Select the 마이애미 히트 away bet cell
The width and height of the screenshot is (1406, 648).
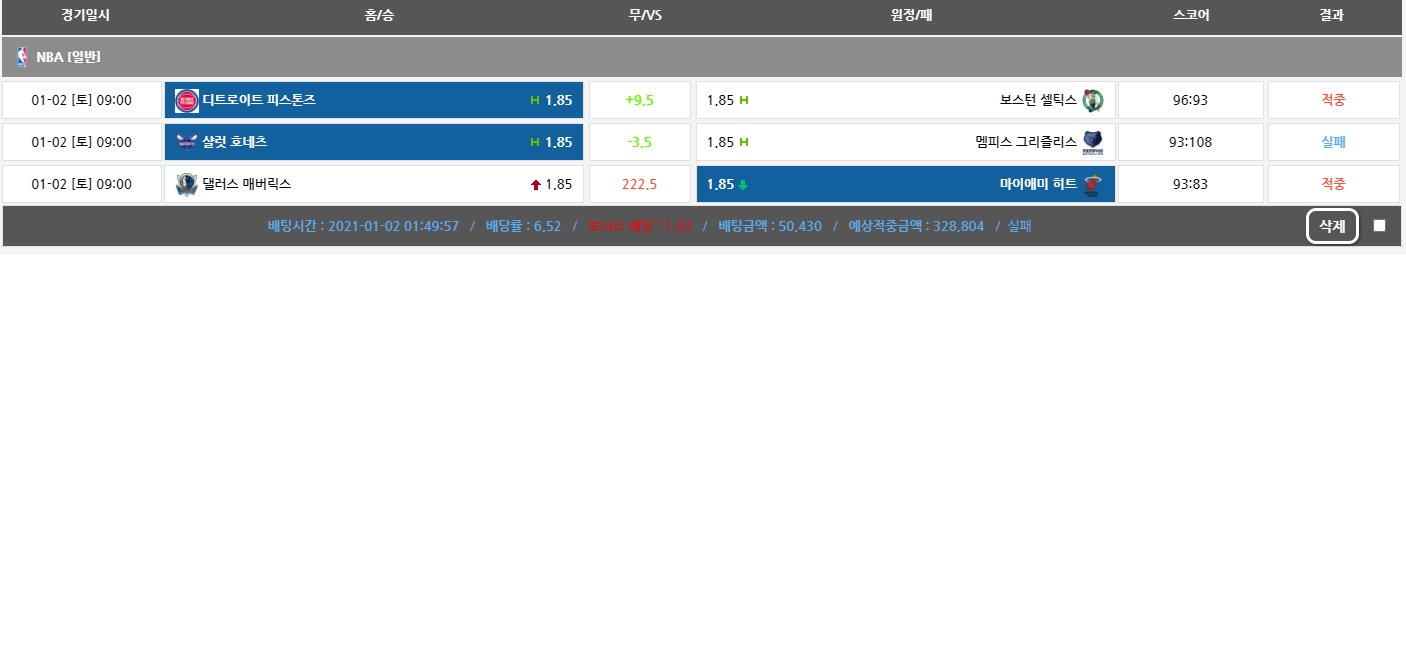coord(905,184)
